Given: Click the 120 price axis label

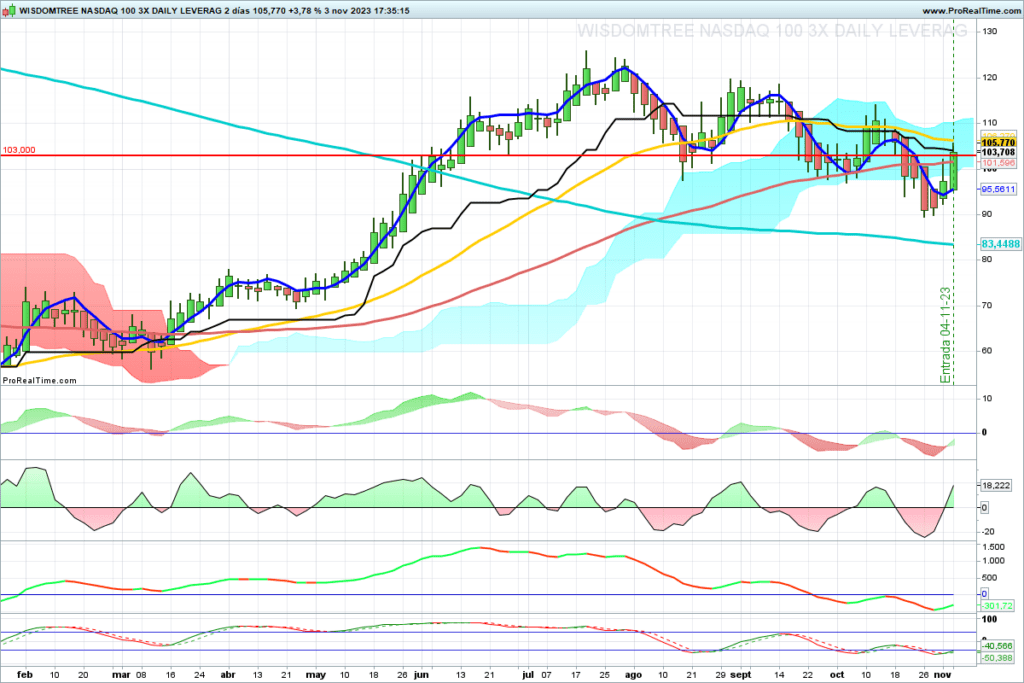Looking at the screenshot, I should tap(989, 77).
